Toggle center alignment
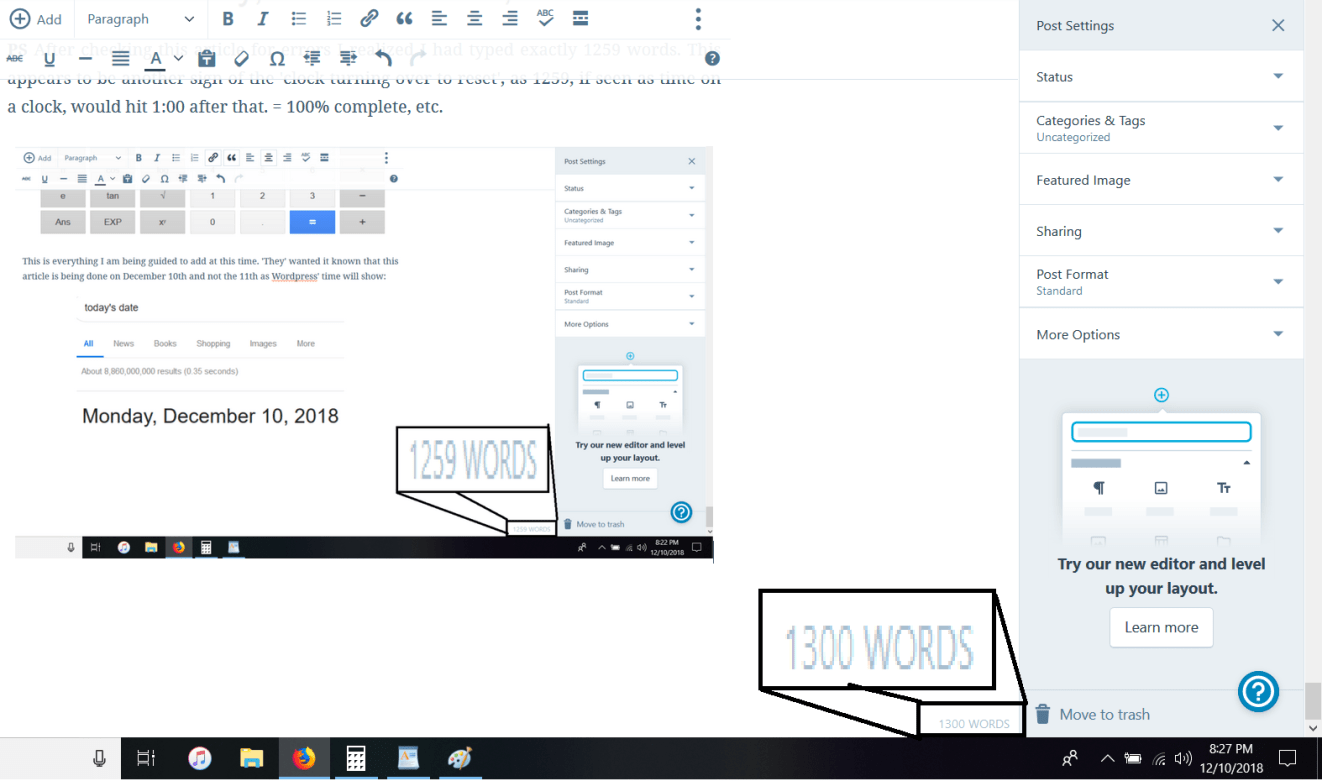This screenshot has width=1322, height=781. coord(475,19)
